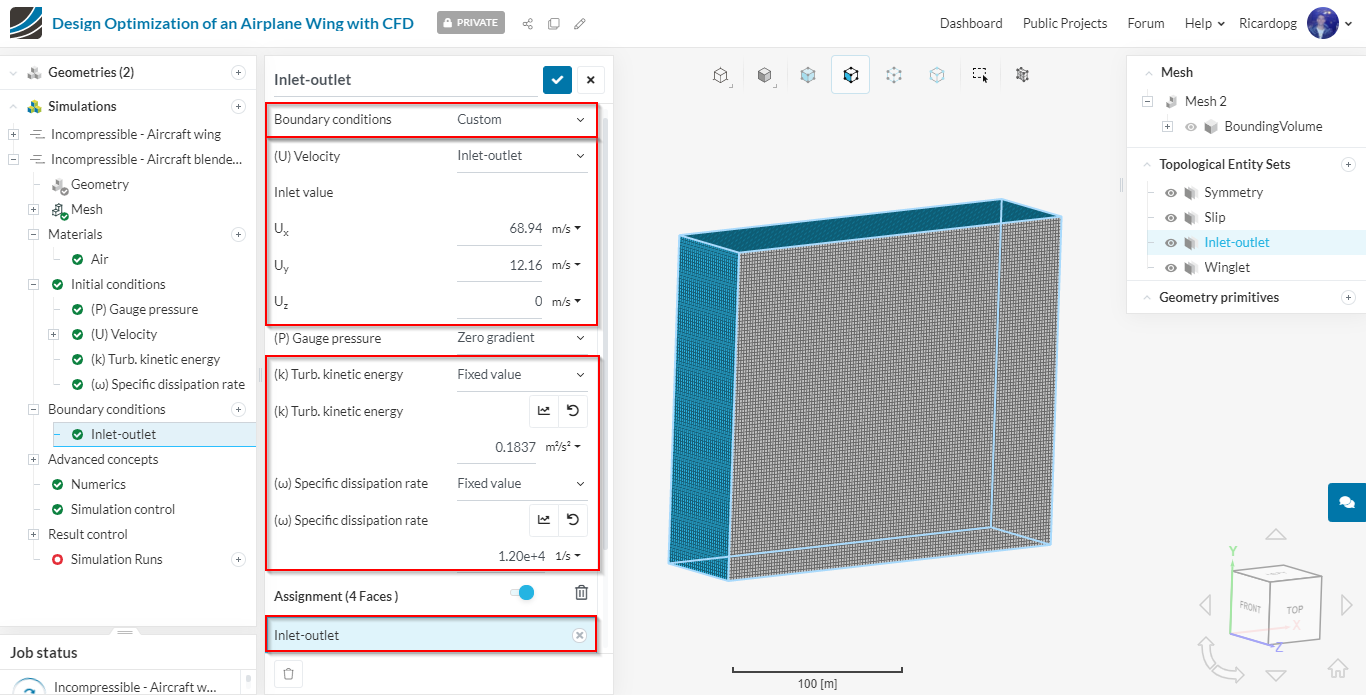Reset the Turb. kinetic energy value
This screenshot has height=695, width=1366.
(573, 409)
